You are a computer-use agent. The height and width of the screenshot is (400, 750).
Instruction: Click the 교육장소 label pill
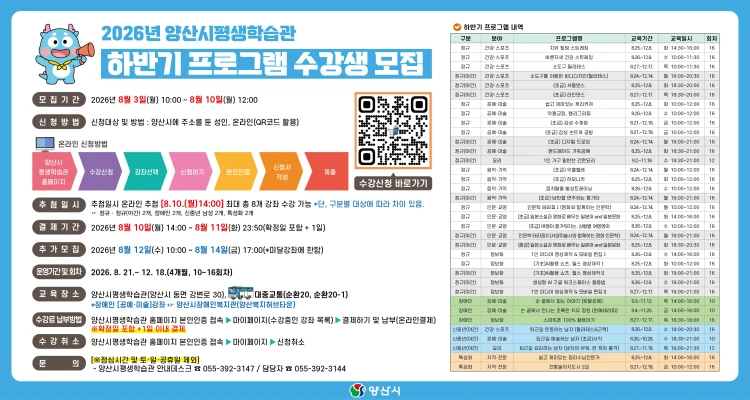pos(59,294)
